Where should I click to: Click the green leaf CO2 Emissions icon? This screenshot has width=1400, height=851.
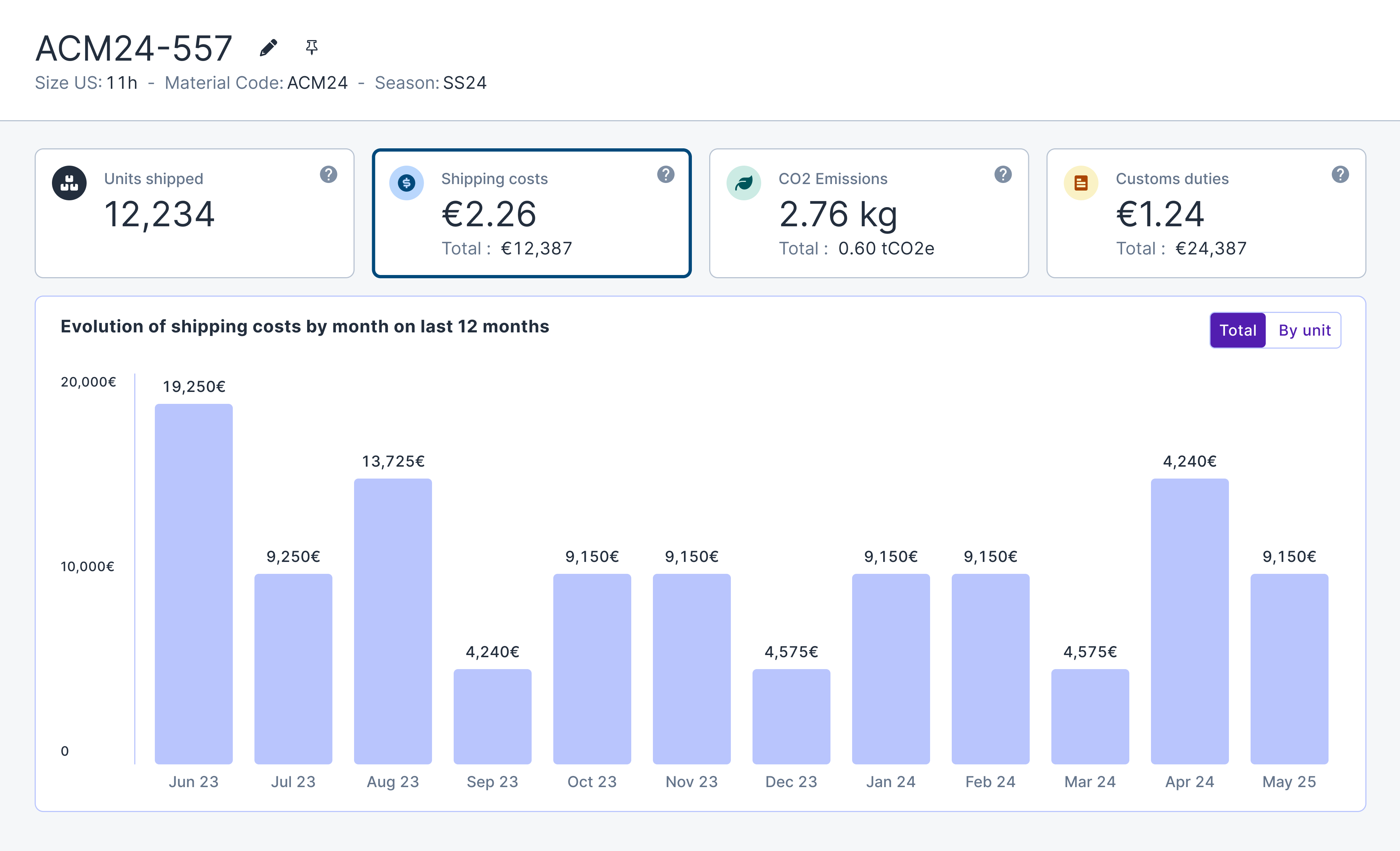(x=743, y=183)
